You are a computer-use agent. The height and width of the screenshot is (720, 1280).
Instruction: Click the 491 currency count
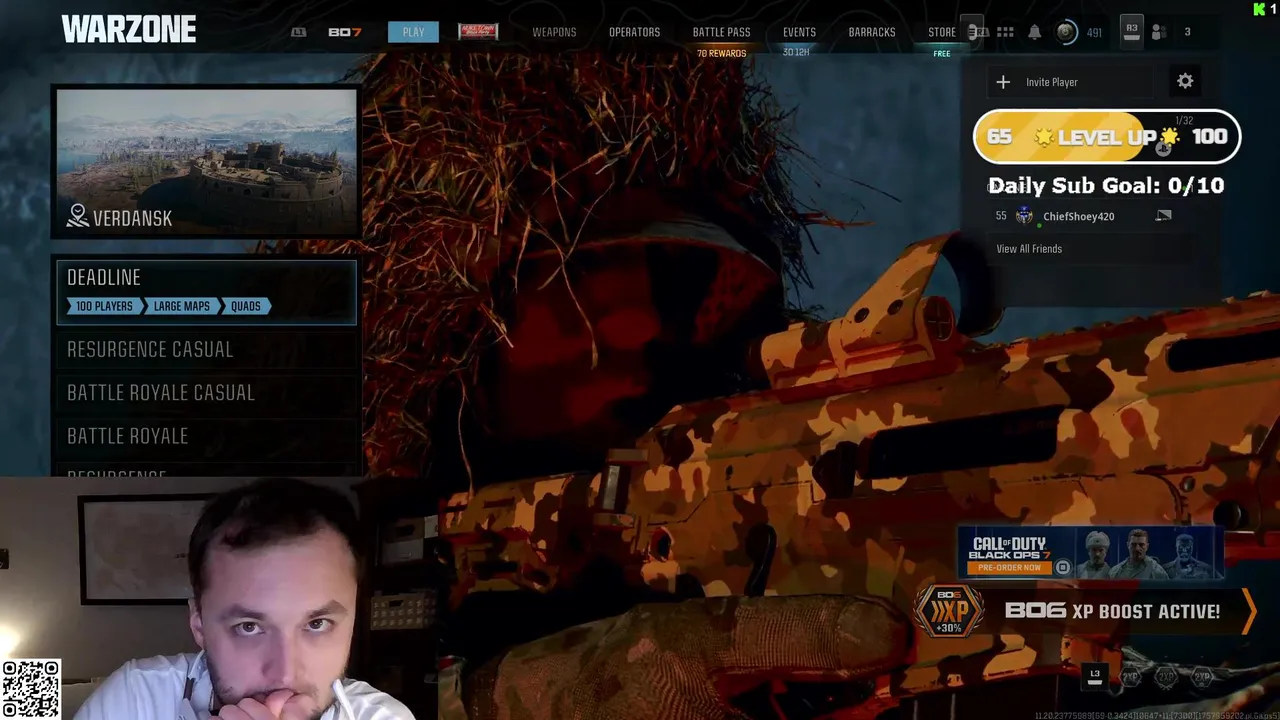pyautogui.click(x=1094, y=33)
